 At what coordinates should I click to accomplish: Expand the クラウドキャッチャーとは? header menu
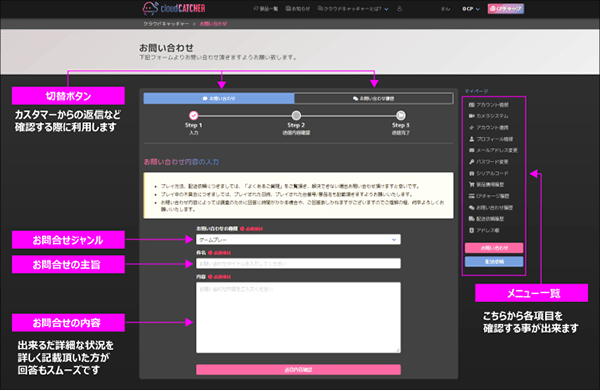[352, 8]
